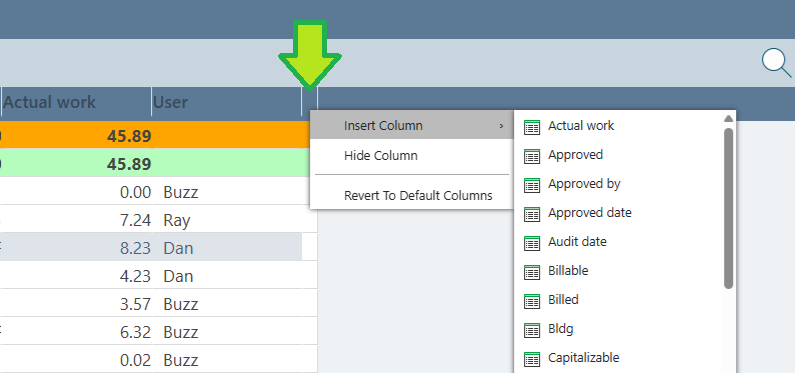The height and width of the screenshot is (373, 795).
Task: Click the Actual work column icon
Action: (x=531, y=127)
